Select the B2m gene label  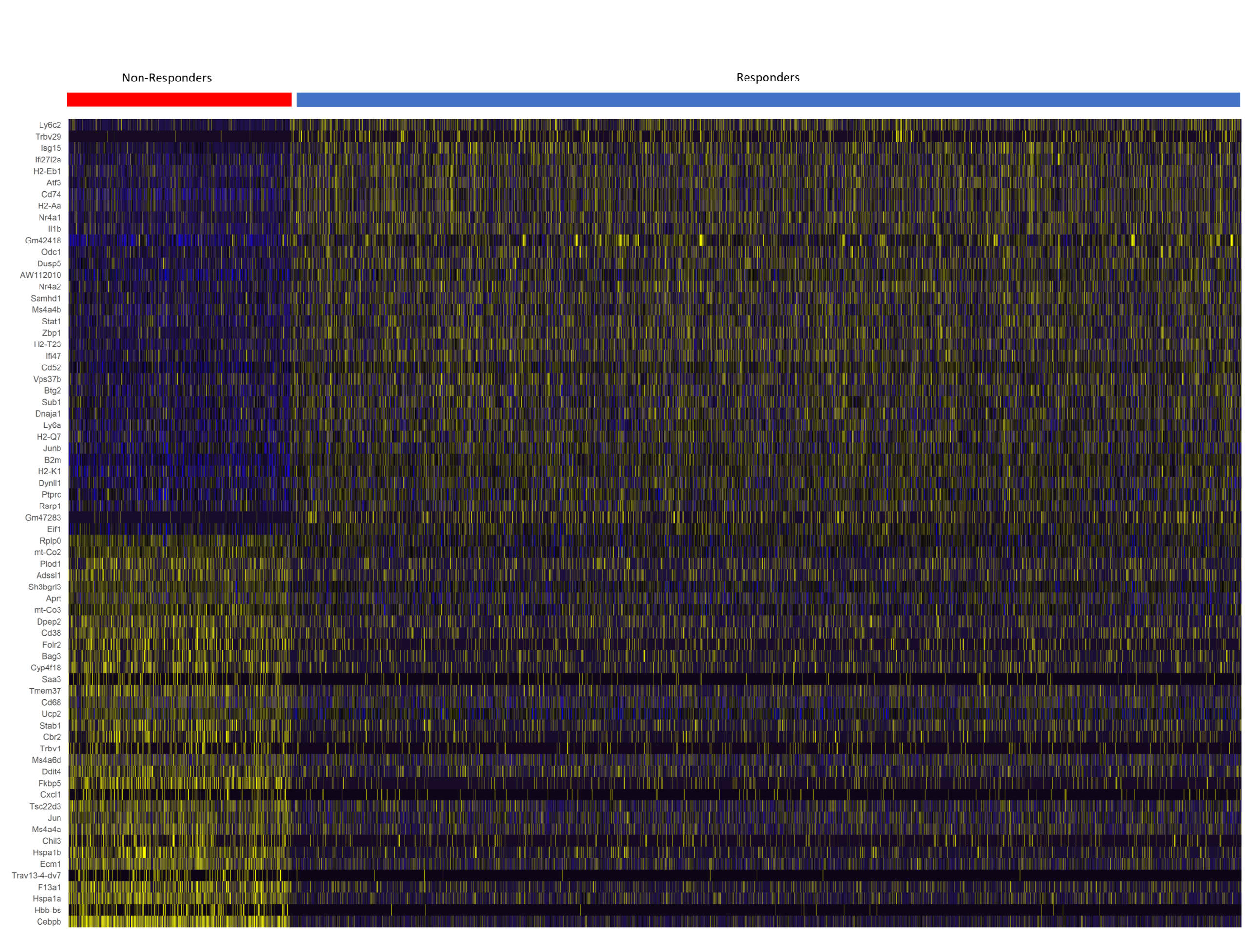[53, 460]
